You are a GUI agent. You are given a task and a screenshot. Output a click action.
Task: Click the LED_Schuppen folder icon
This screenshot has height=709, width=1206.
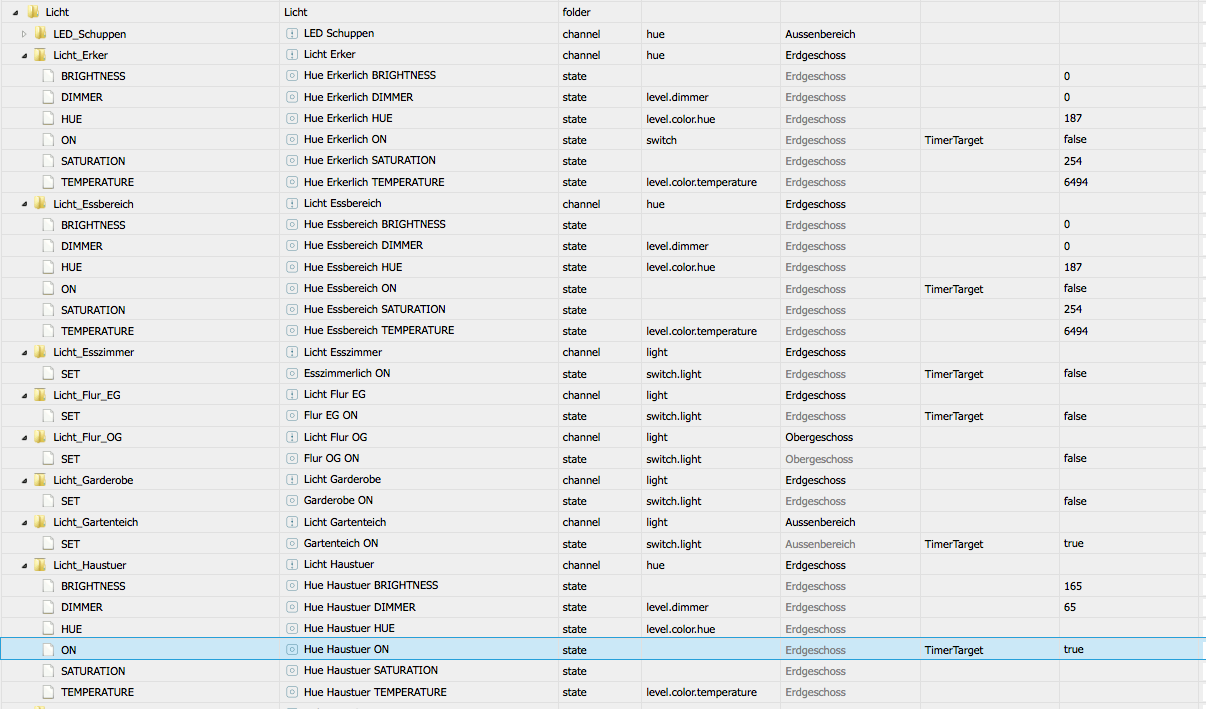(x=41, y=34)
